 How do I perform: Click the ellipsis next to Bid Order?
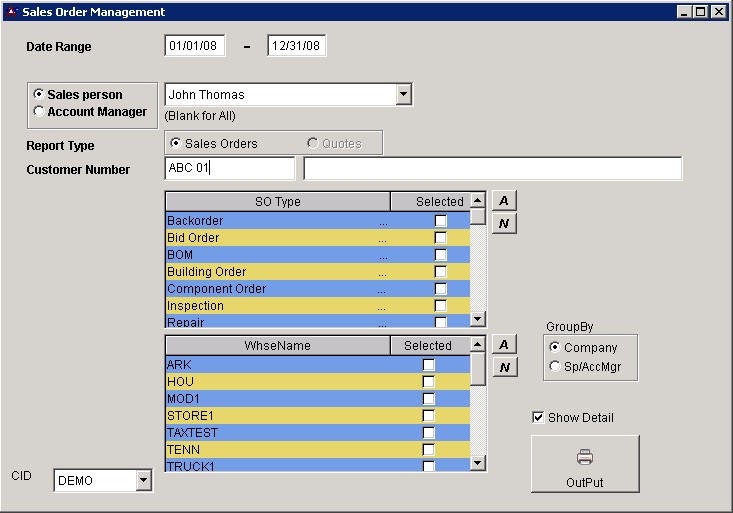pos(383,238)
